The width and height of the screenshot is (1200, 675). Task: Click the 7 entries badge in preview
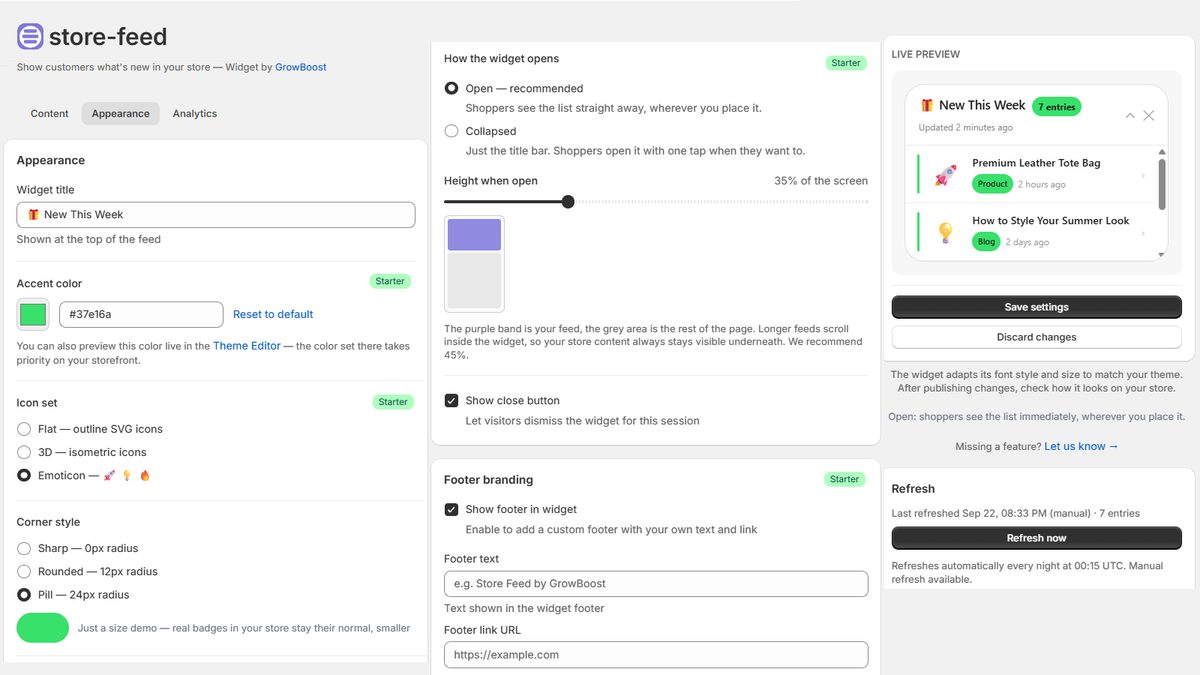pyautogui.click(x=1057, y=106)
